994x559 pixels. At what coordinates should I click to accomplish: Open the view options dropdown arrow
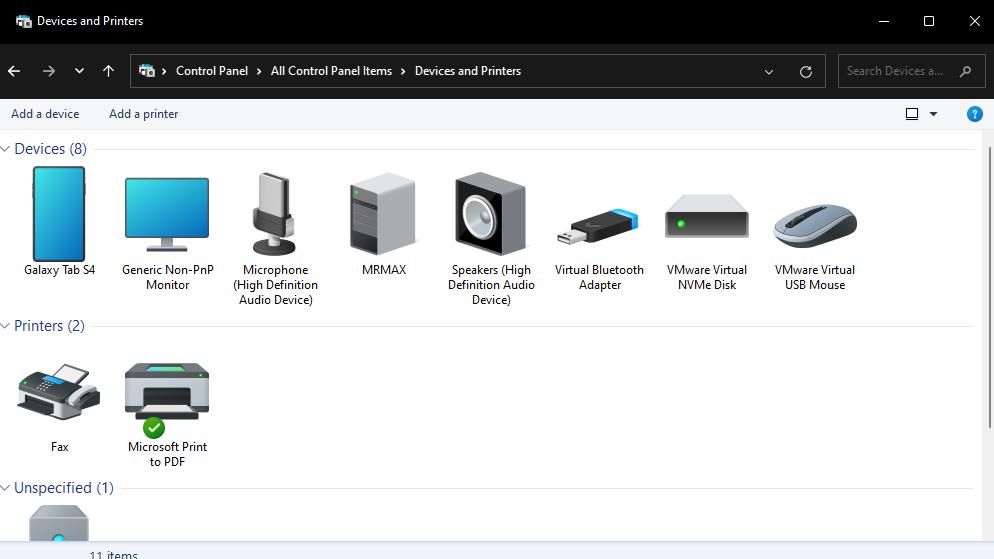point(933,114)
